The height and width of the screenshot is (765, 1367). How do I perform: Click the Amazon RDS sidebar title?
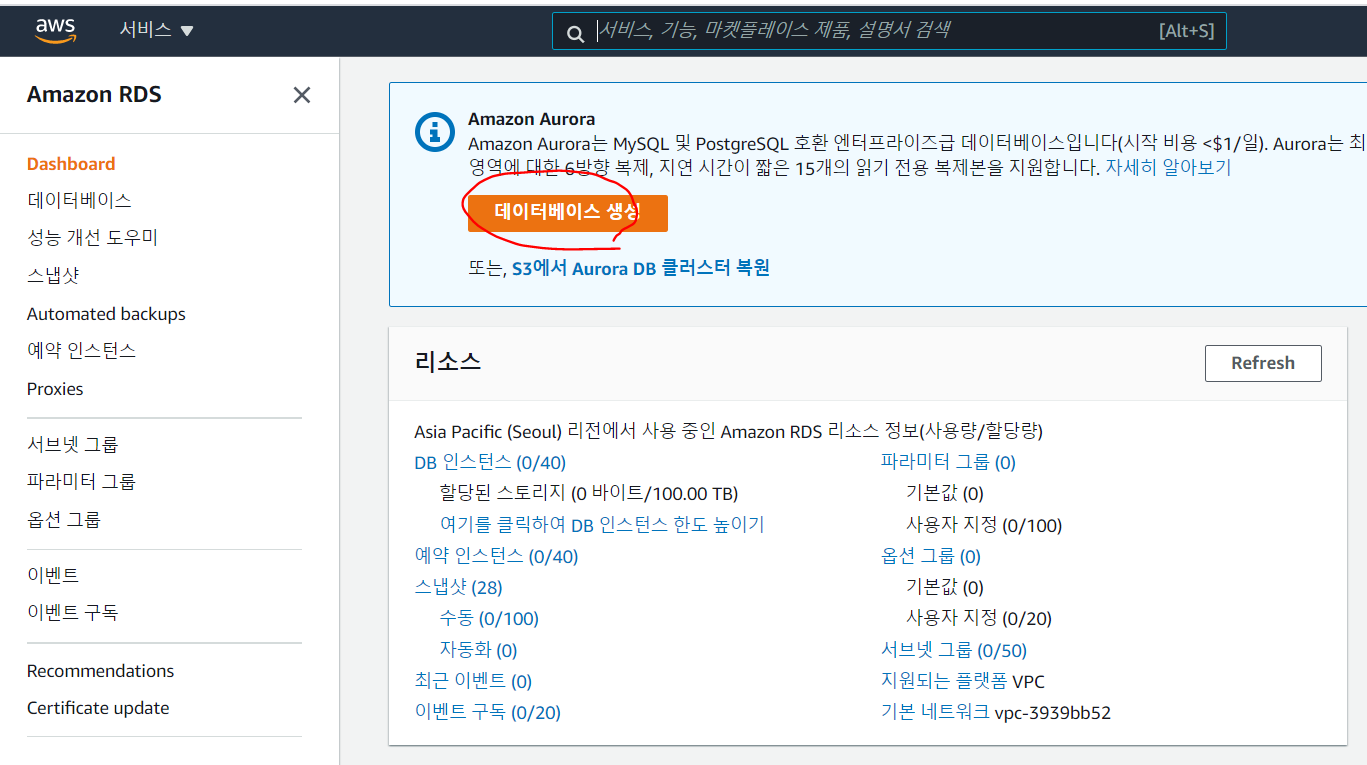tap(94, 95)
